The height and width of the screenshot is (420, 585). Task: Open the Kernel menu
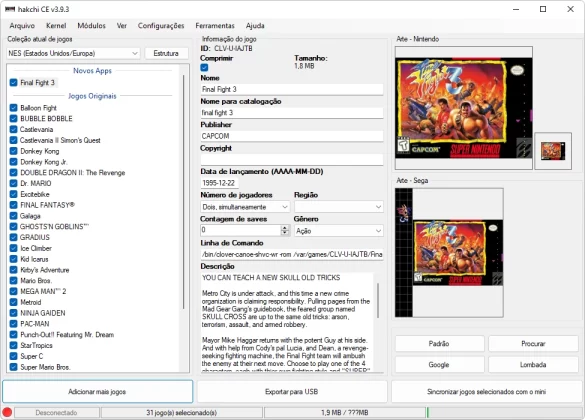tap(56, 26)
